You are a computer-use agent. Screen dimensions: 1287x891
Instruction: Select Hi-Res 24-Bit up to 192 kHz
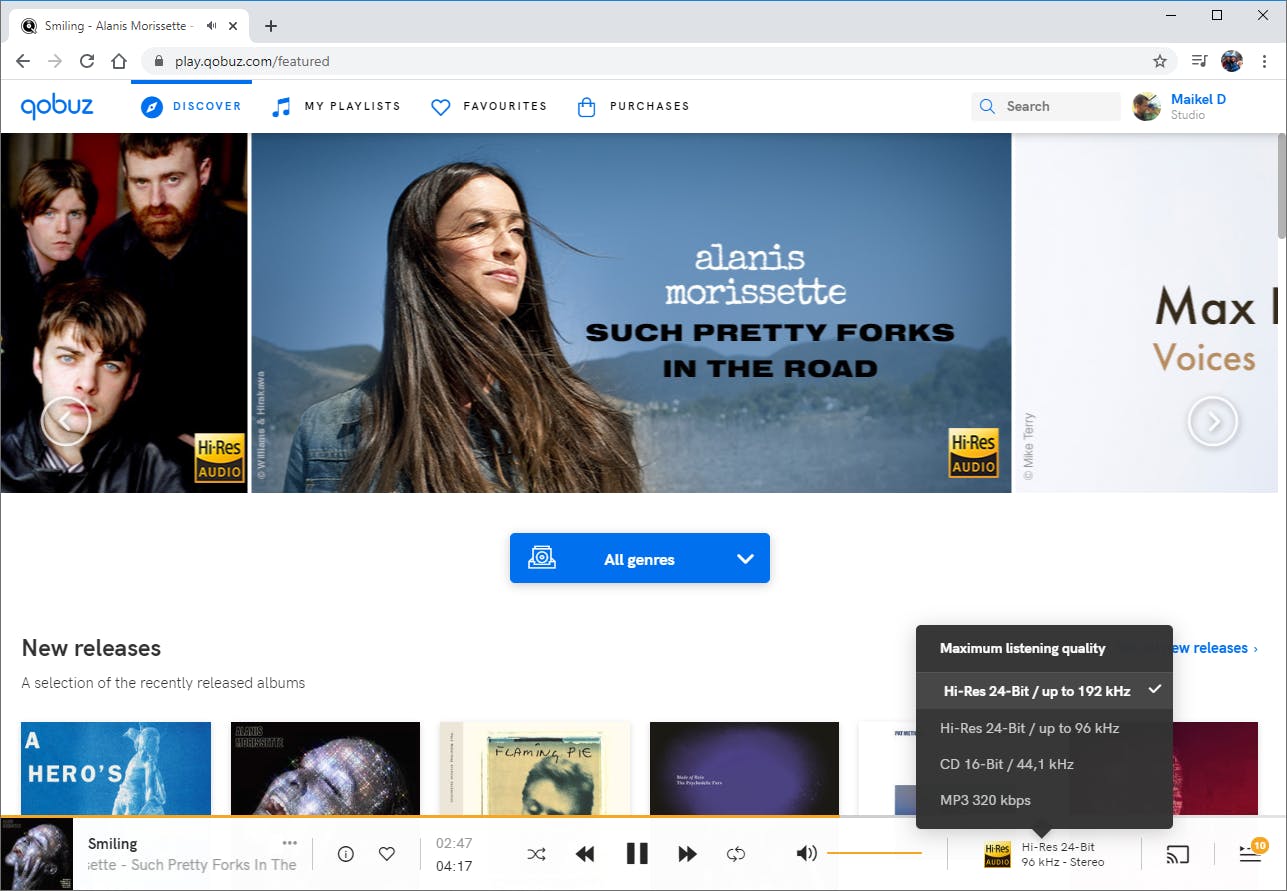click(x=1044, y=691)
